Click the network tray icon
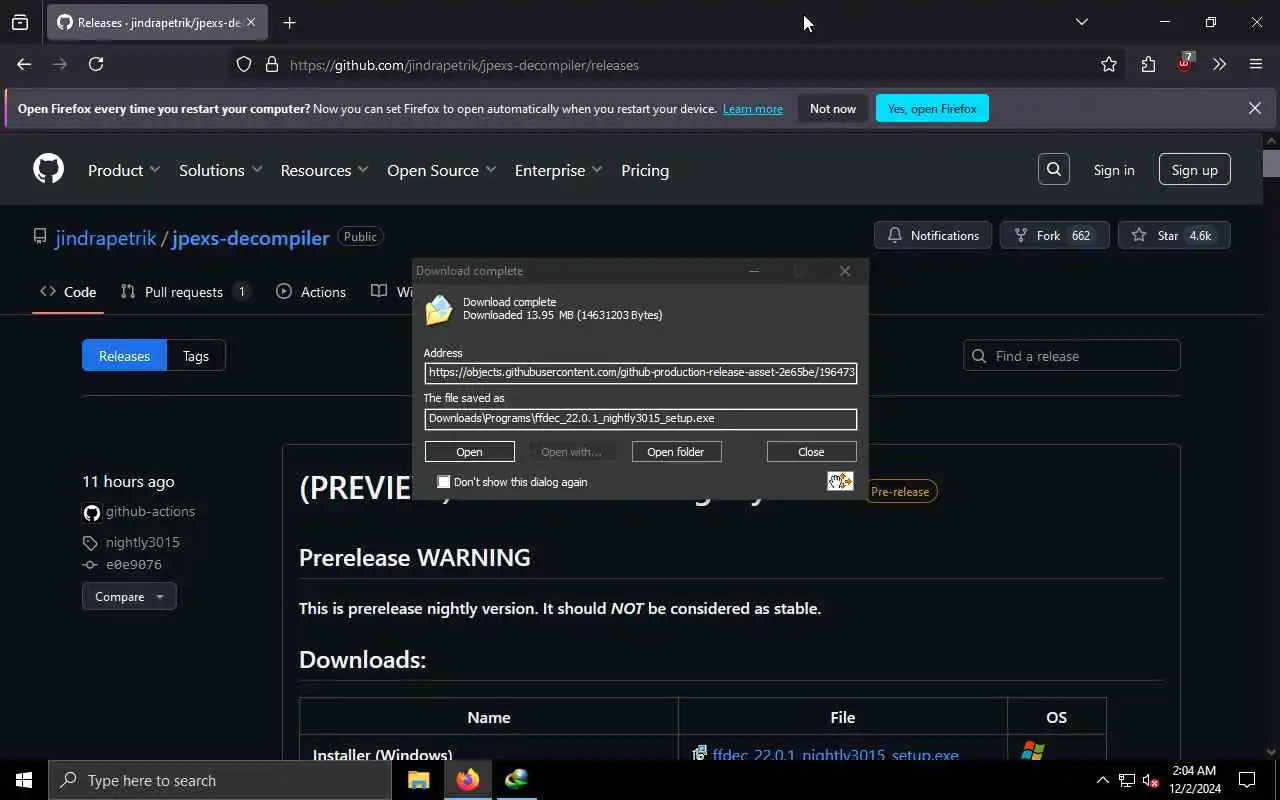Screen dimensions: 1280x800 [x=1127, y=780]
